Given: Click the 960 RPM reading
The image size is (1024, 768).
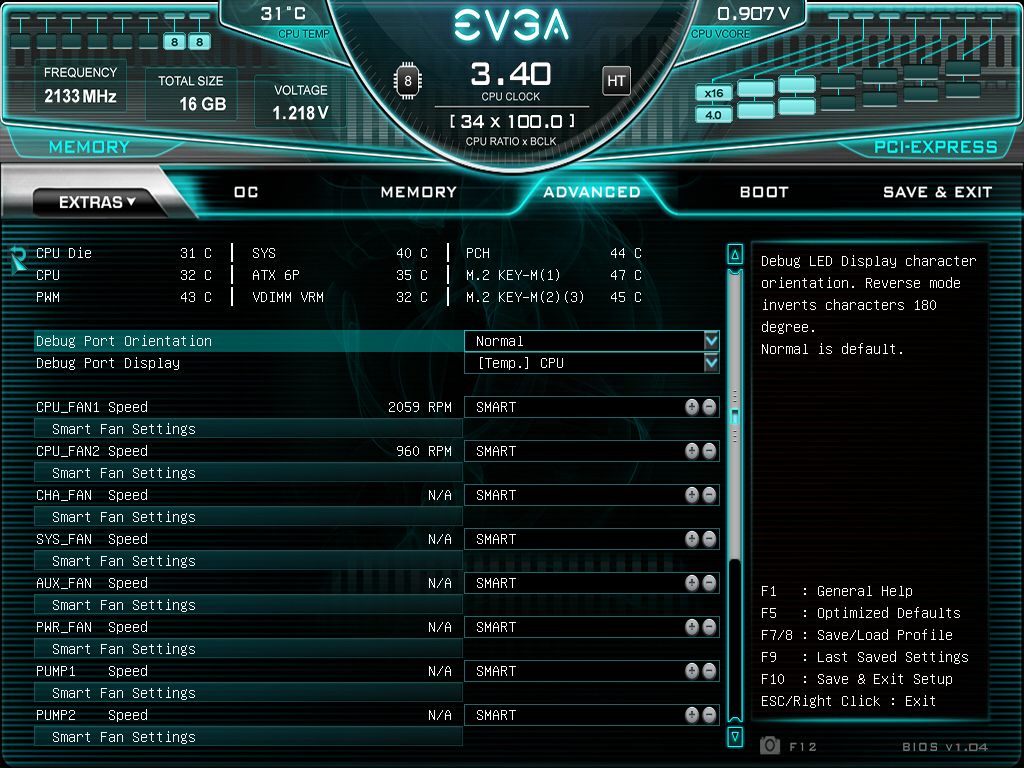Looking at the screenshot, I should click(x=424, y=451).
